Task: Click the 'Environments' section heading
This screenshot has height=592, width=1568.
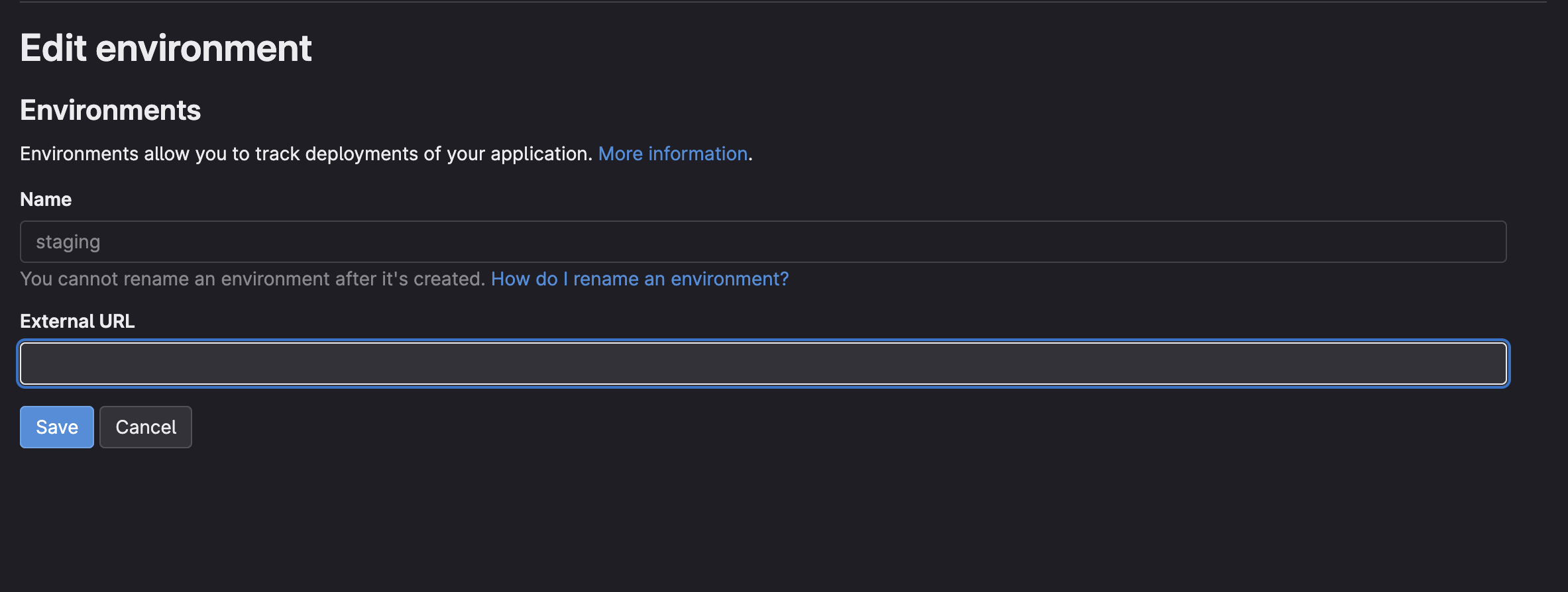Action: pyautogui.click(x=110, y=110)
